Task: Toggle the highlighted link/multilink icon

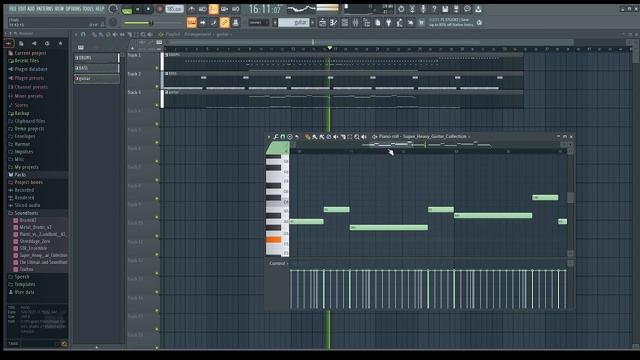Action: (224, 22)
